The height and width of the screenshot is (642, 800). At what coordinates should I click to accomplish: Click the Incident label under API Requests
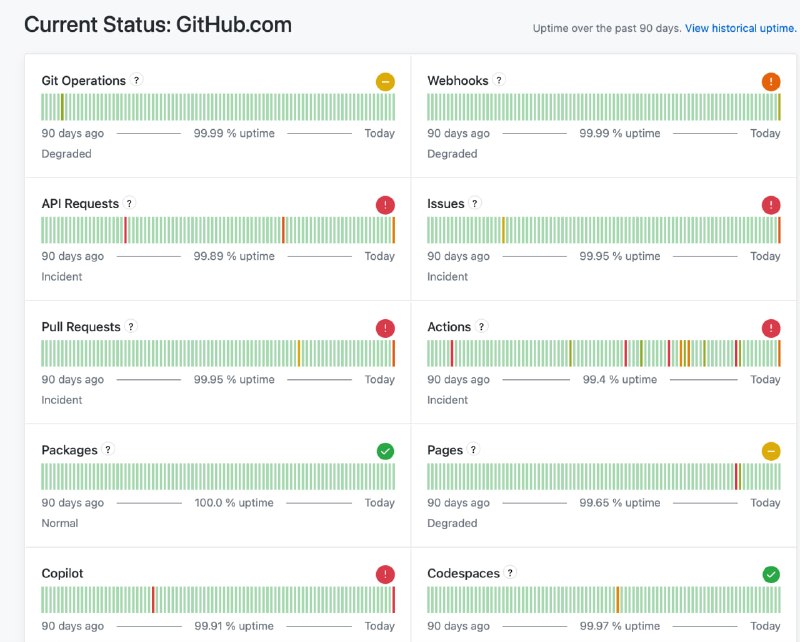[62, 277]
